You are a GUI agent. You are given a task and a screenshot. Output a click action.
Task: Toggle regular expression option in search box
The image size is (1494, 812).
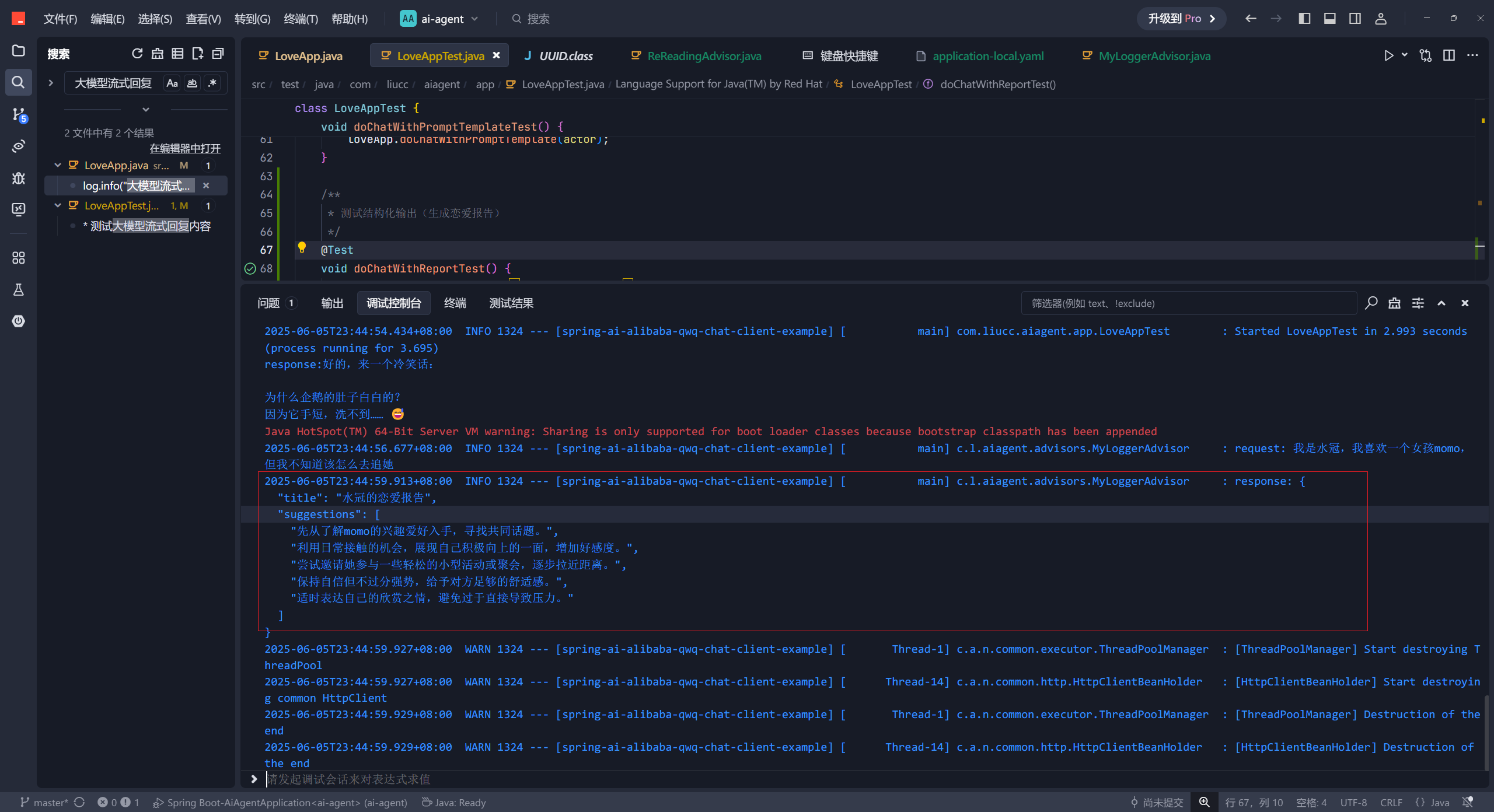click(212, 83)
